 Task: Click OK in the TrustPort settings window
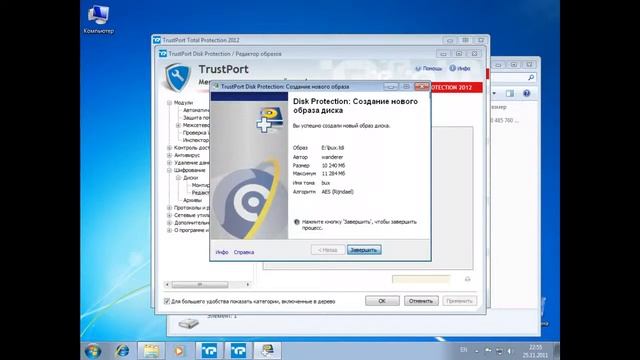382,301
